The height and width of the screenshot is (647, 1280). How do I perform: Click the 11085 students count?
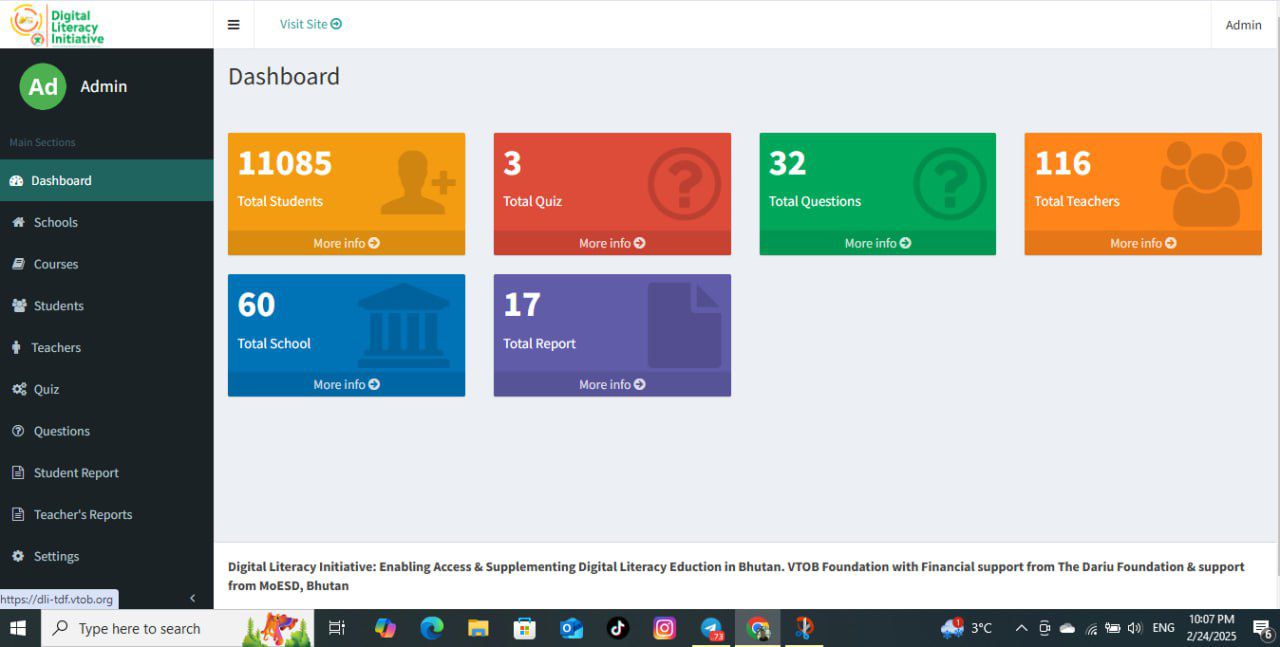tap(285, 163)
